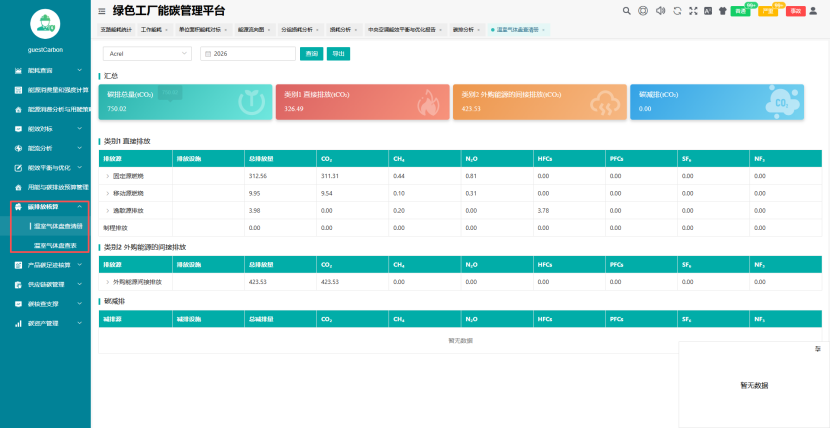Expand the 固定源燃烧 table row
Viewport: 830px width, 428px height.
click(107, 176)
